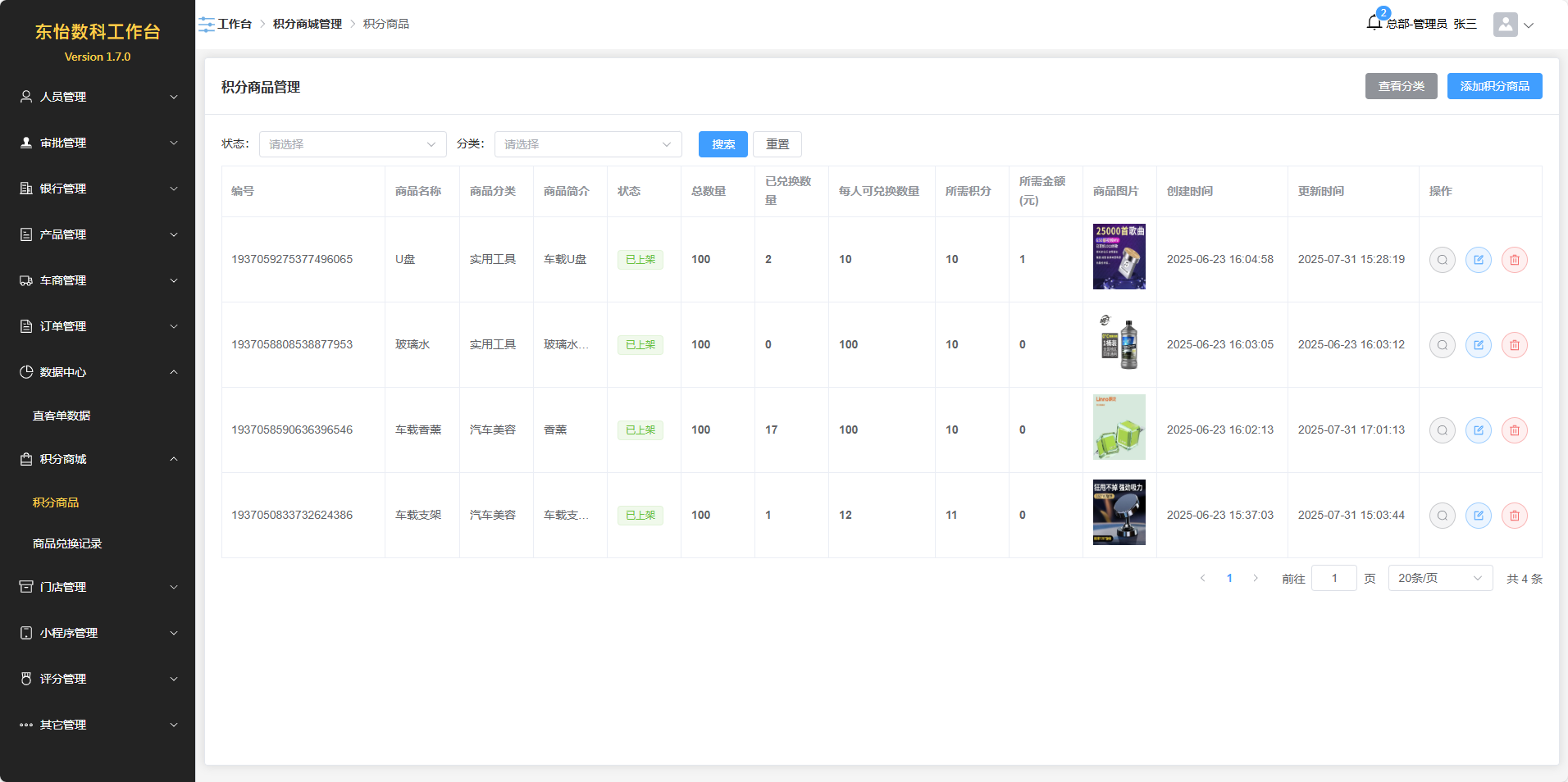Edit the 玻璃水 product row
Screen dimensions: 1568x782
pyautogui.click(x=1478, y=345)
